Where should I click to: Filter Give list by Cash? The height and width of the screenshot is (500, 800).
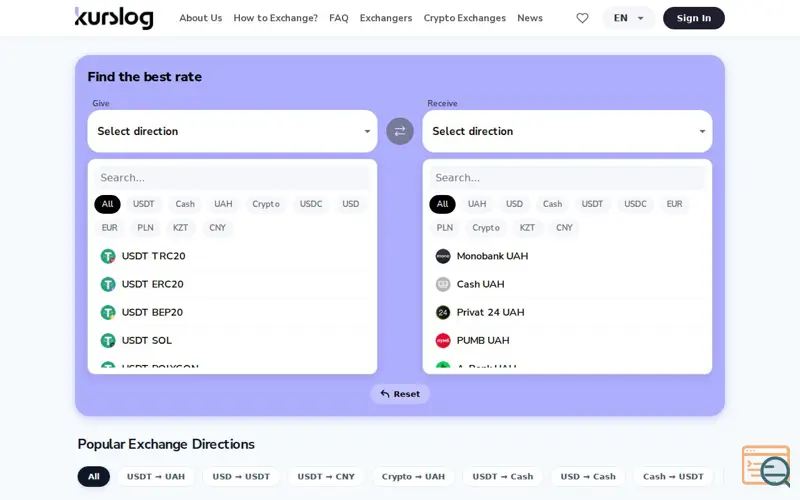[x=185, y=204]
